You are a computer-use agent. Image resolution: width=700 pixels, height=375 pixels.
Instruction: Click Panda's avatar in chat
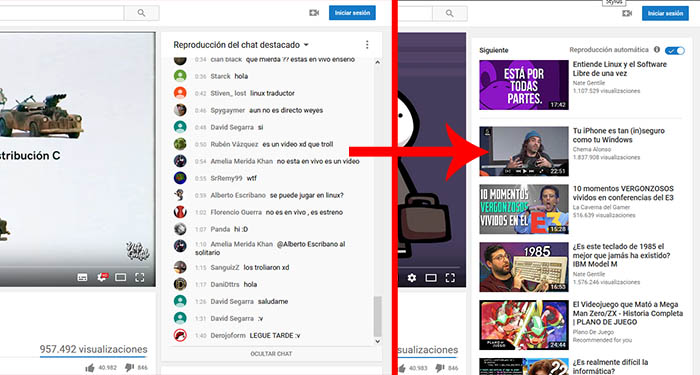point(180,229)
